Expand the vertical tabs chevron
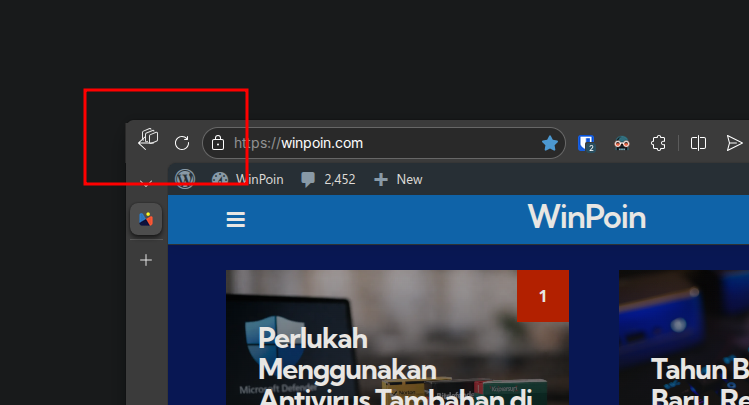Viewport: 749px width, 405px height. point(146,183)
